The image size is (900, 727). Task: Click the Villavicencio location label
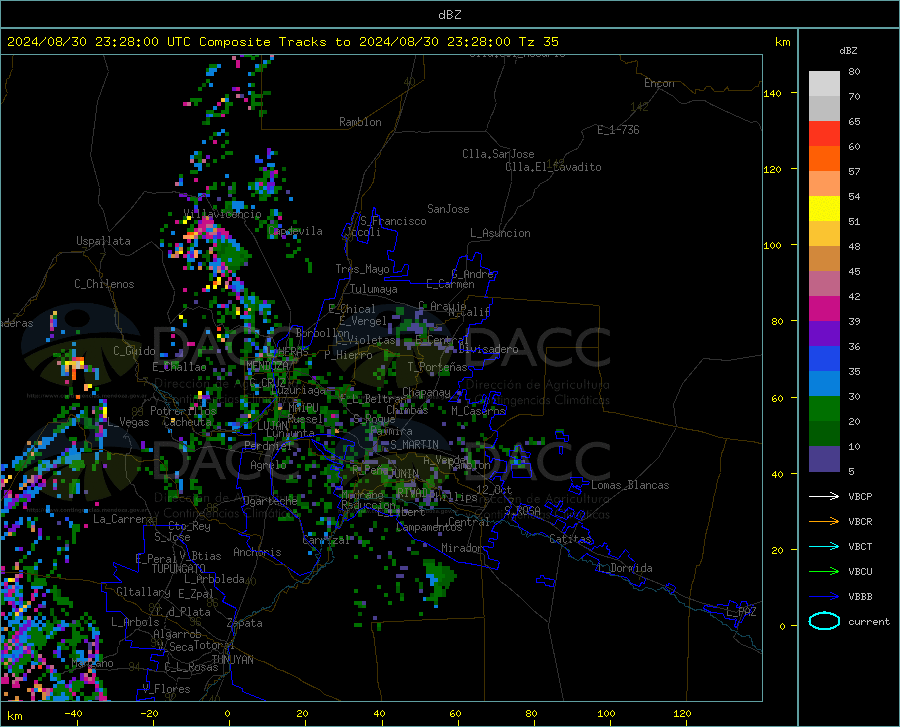(222, 214)
